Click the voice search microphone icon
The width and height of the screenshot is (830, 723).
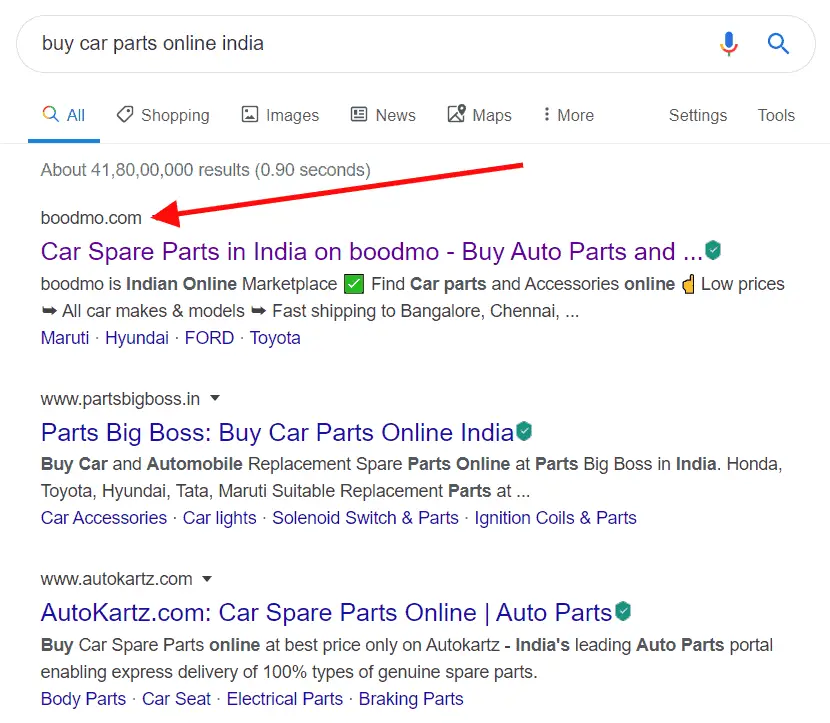tap(728, 43)
